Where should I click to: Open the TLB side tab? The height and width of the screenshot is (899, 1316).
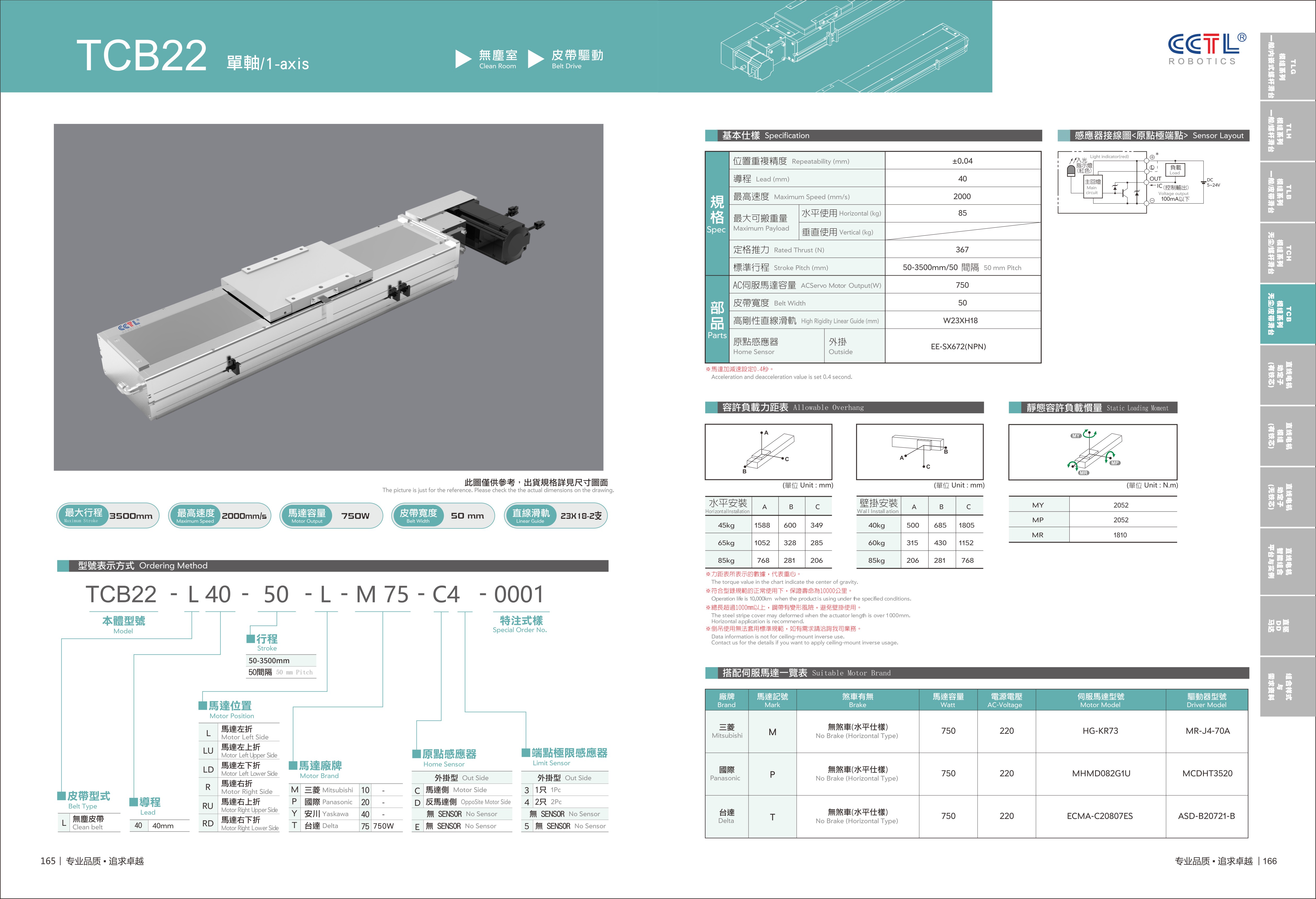pyautogui.click(x=1287, y=192)
